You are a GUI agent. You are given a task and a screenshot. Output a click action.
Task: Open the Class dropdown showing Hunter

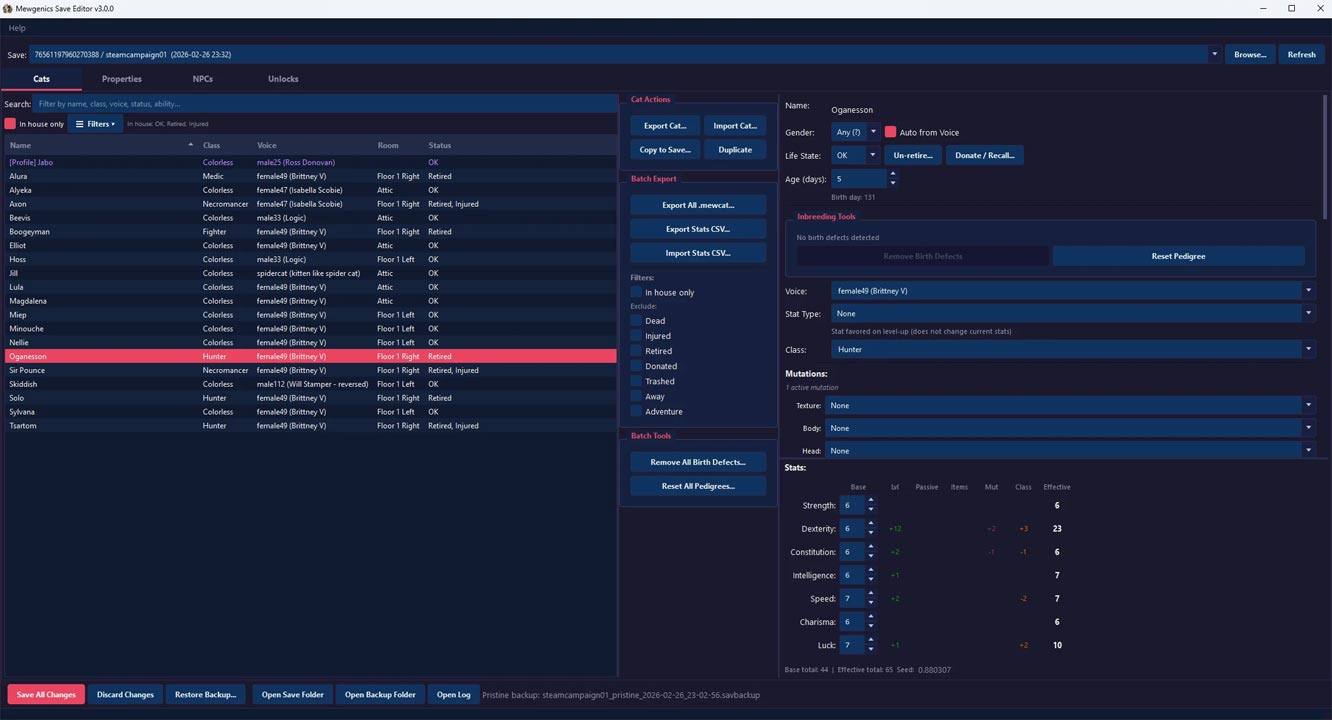coord(1308,350)
